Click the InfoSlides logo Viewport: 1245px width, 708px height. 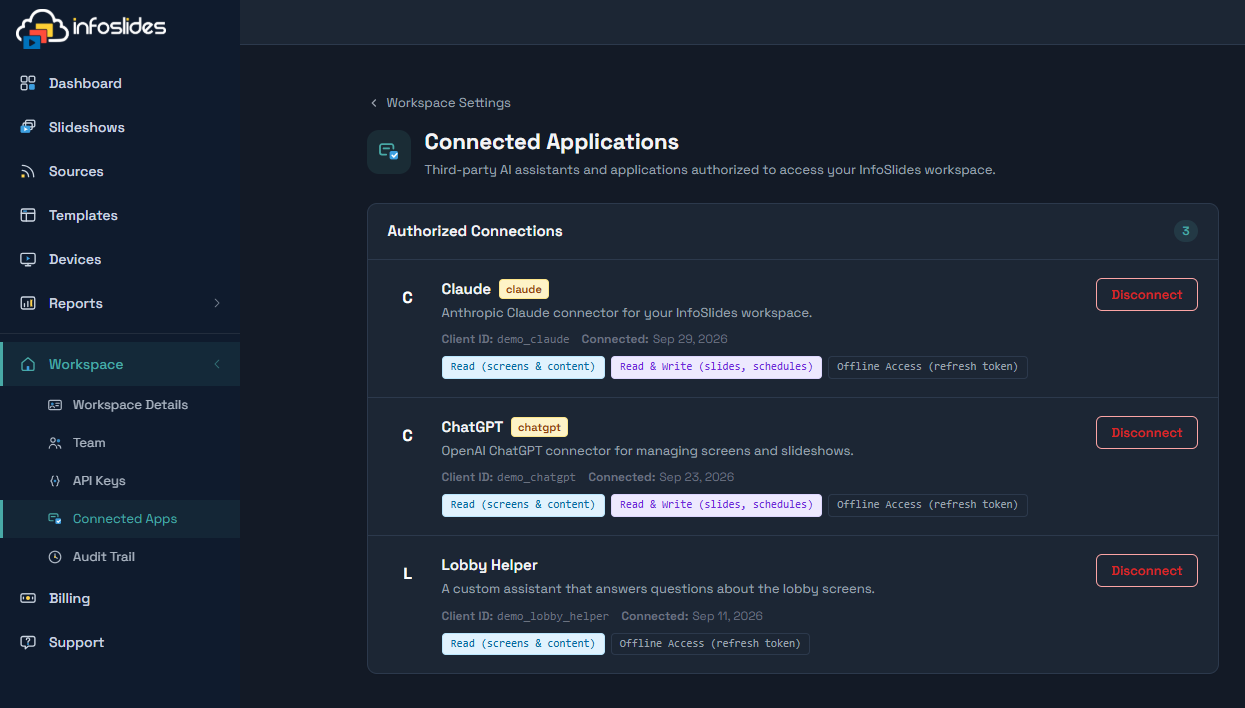point(91,28)
